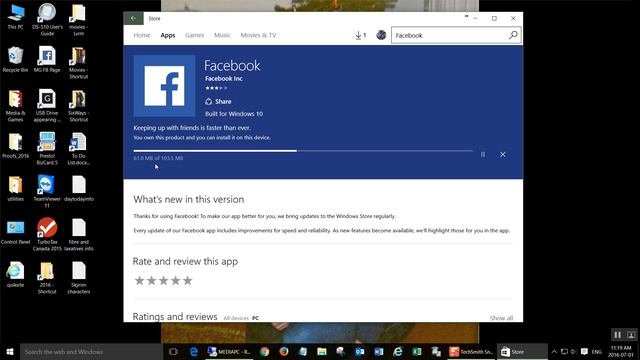The image size is (640, 360).
Task: Show hidden tray icons chevron
Action: (554, 351)
